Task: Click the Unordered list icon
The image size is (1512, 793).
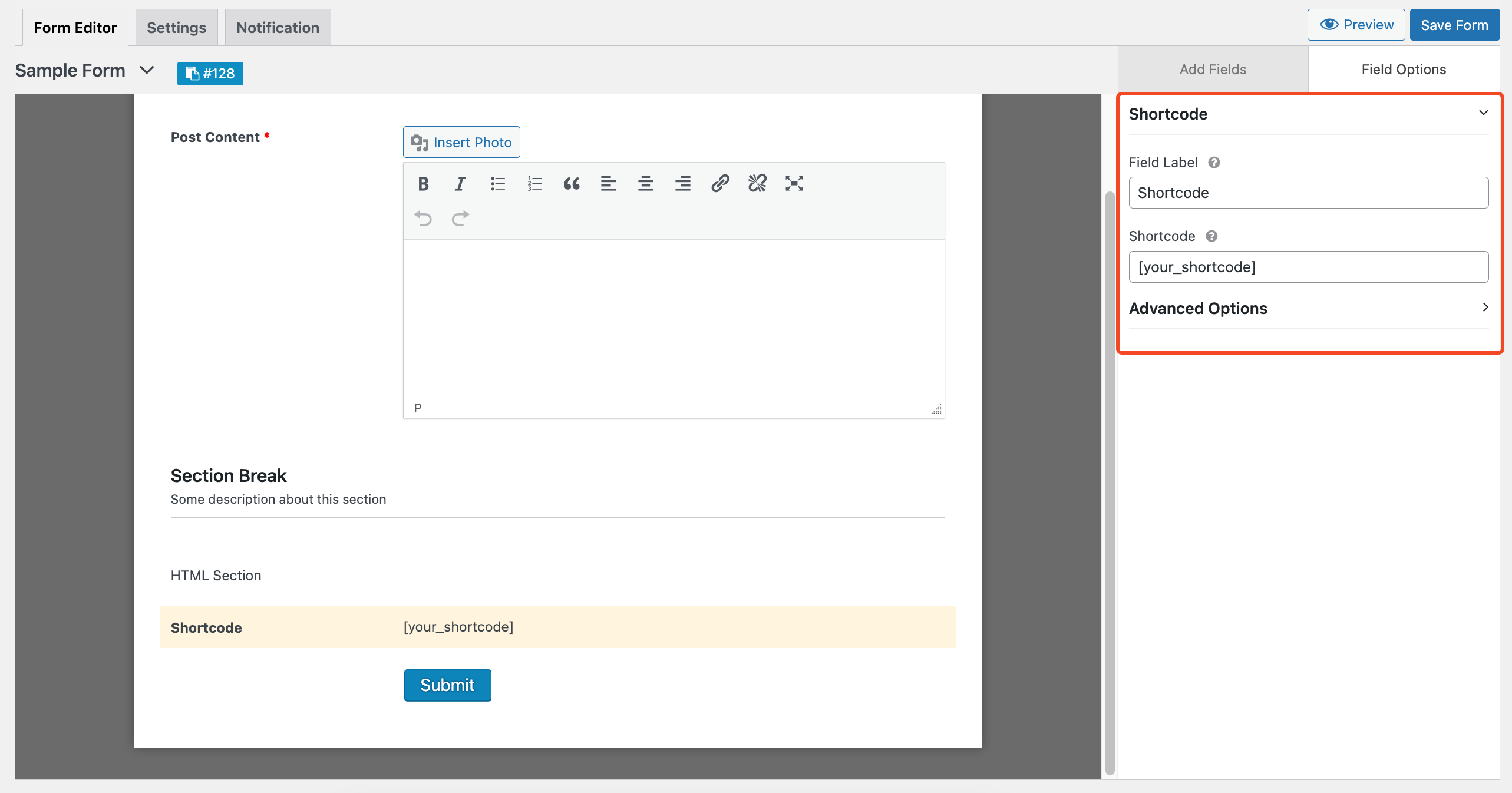Action: (x=497, y=183)
